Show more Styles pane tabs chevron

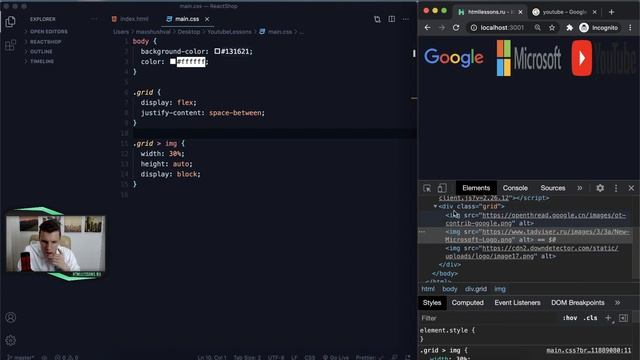pyautogui.click(x=618, y=303)
